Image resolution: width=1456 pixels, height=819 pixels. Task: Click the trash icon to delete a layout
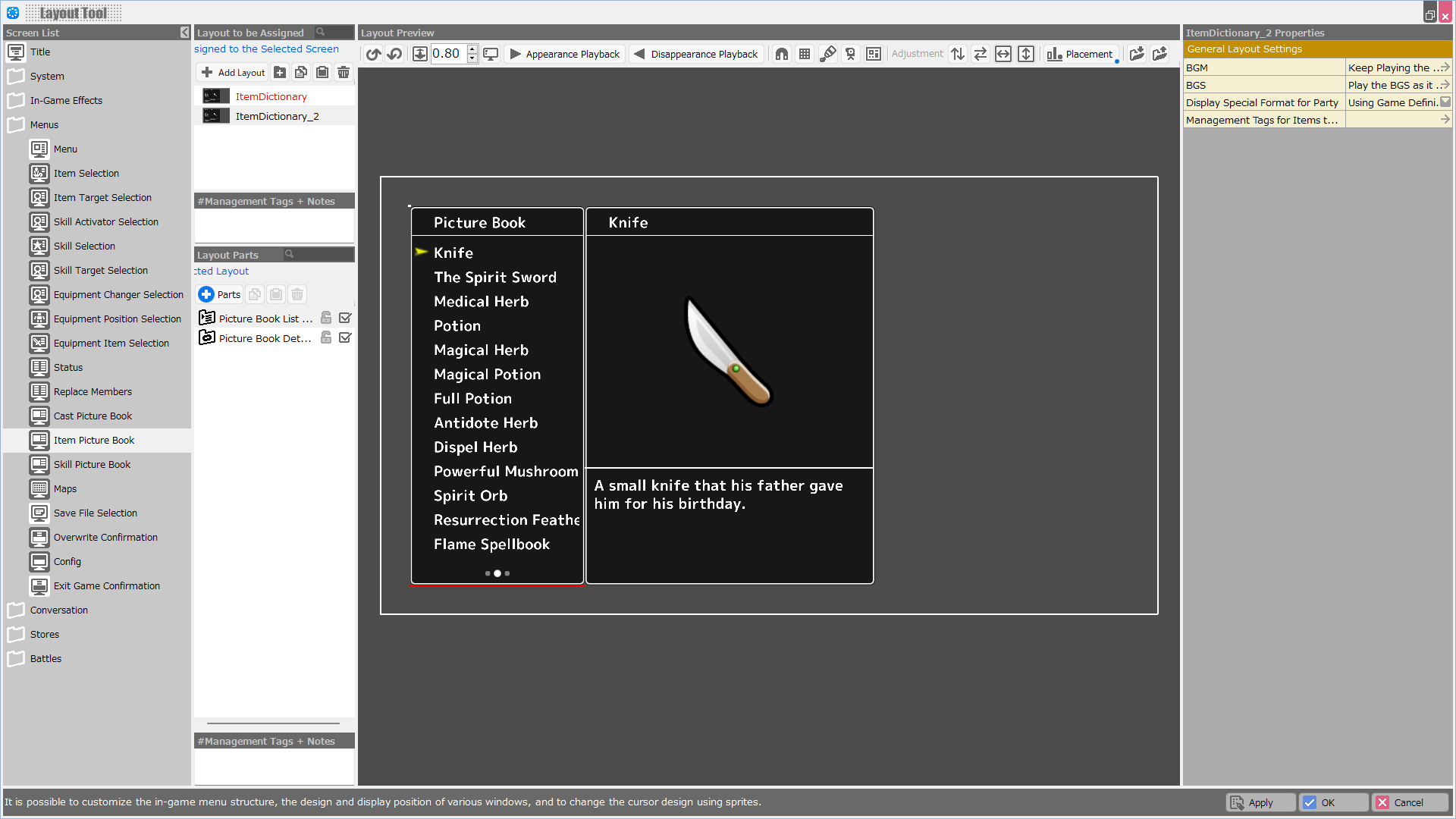(x=344, y=72)
